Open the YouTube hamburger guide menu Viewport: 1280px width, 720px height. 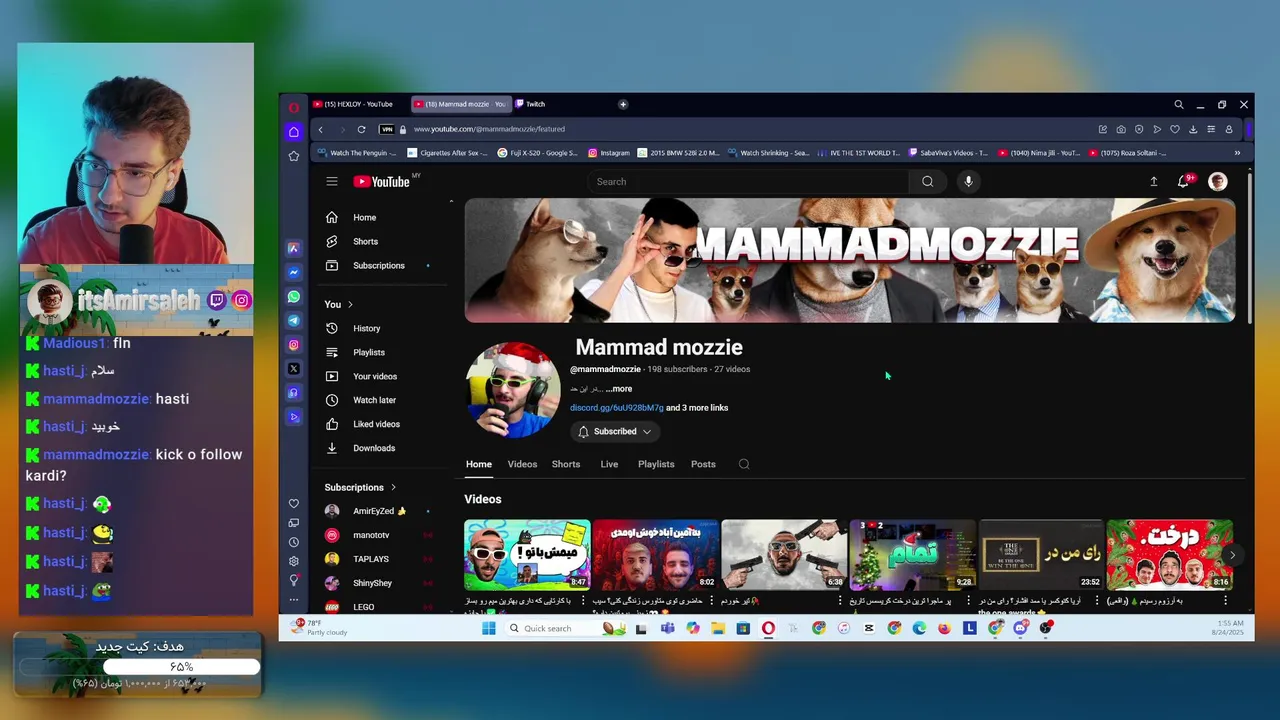tap(332, 181)
